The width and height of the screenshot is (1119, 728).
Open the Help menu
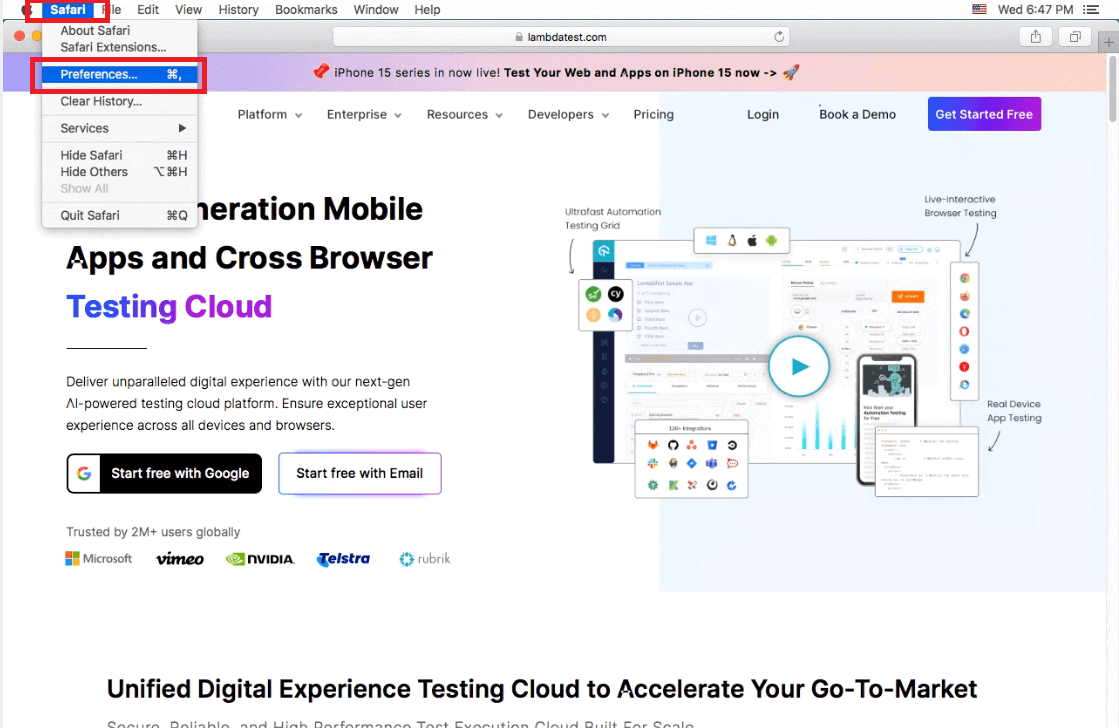tap(427, 10)
